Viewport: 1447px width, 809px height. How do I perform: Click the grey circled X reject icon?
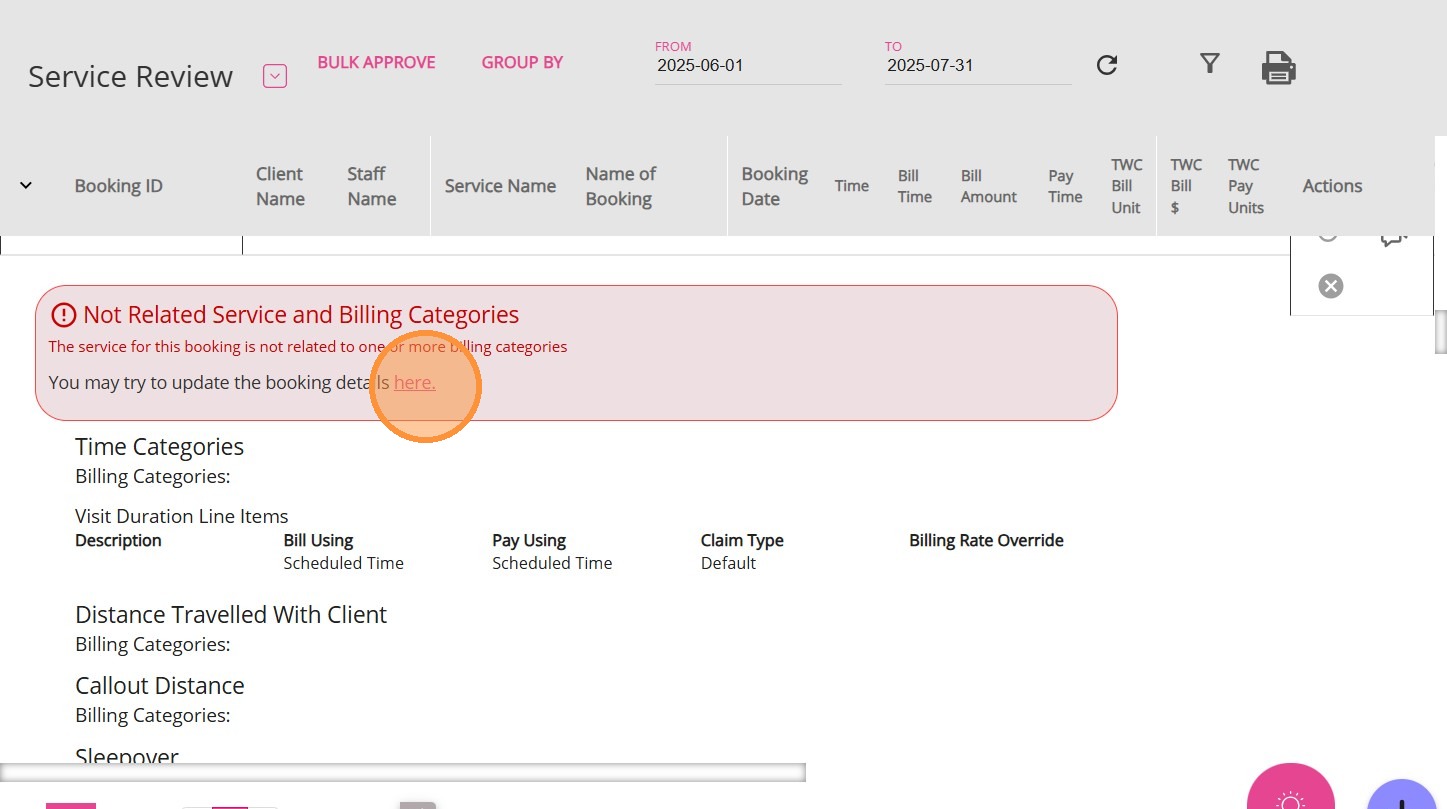(1330, 286)
